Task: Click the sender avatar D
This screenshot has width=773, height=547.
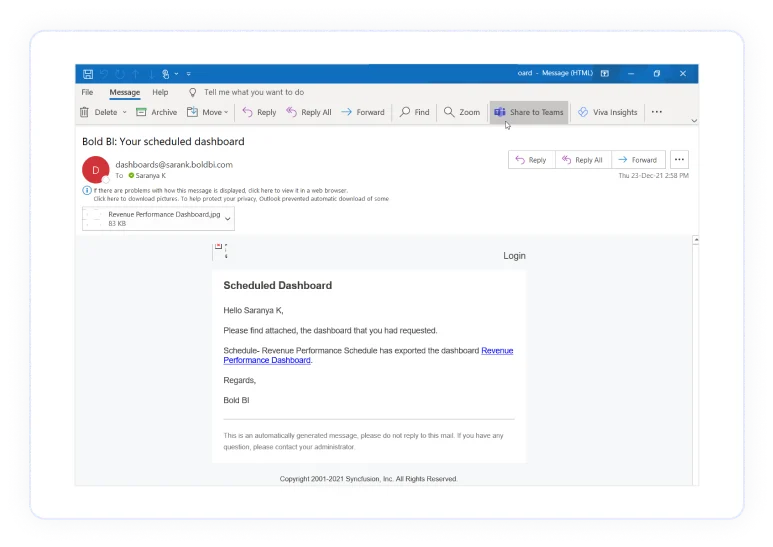Action: [96, 170]
